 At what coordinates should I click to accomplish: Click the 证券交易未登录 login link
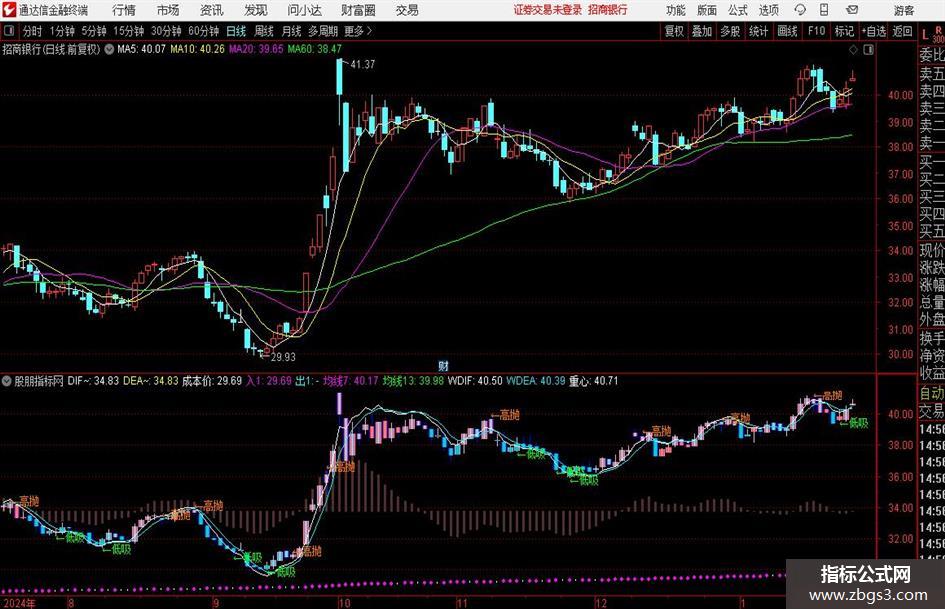click(548, 10)
